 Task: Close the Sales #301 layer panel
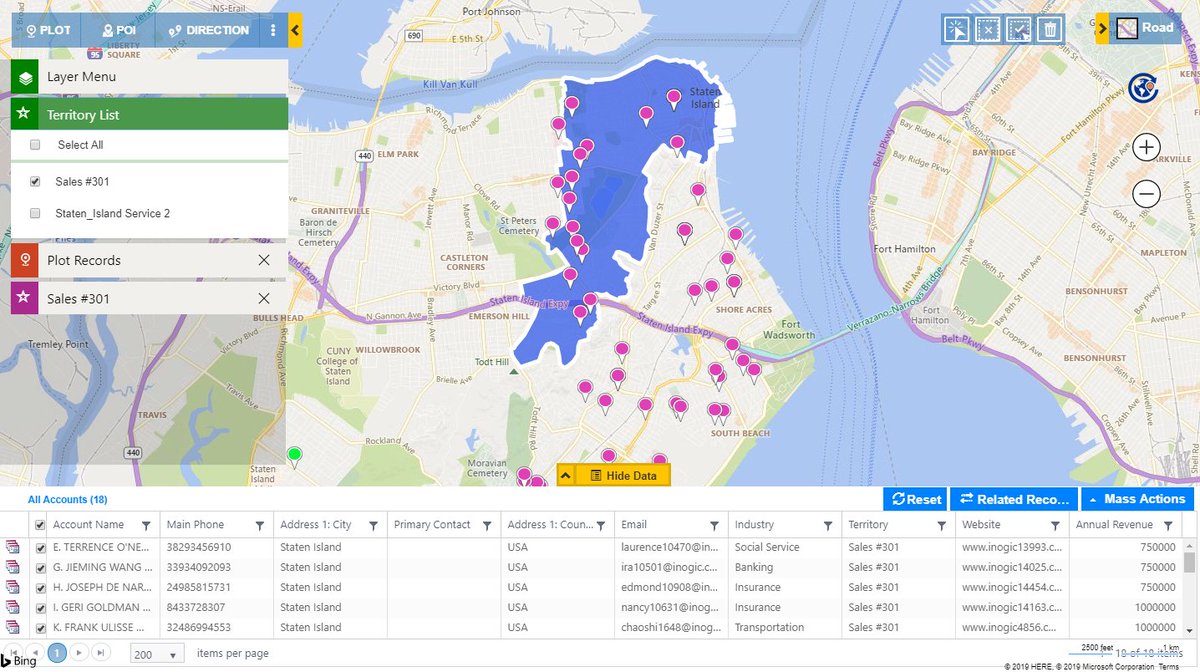pyautogui.click(x=264, y=298)
